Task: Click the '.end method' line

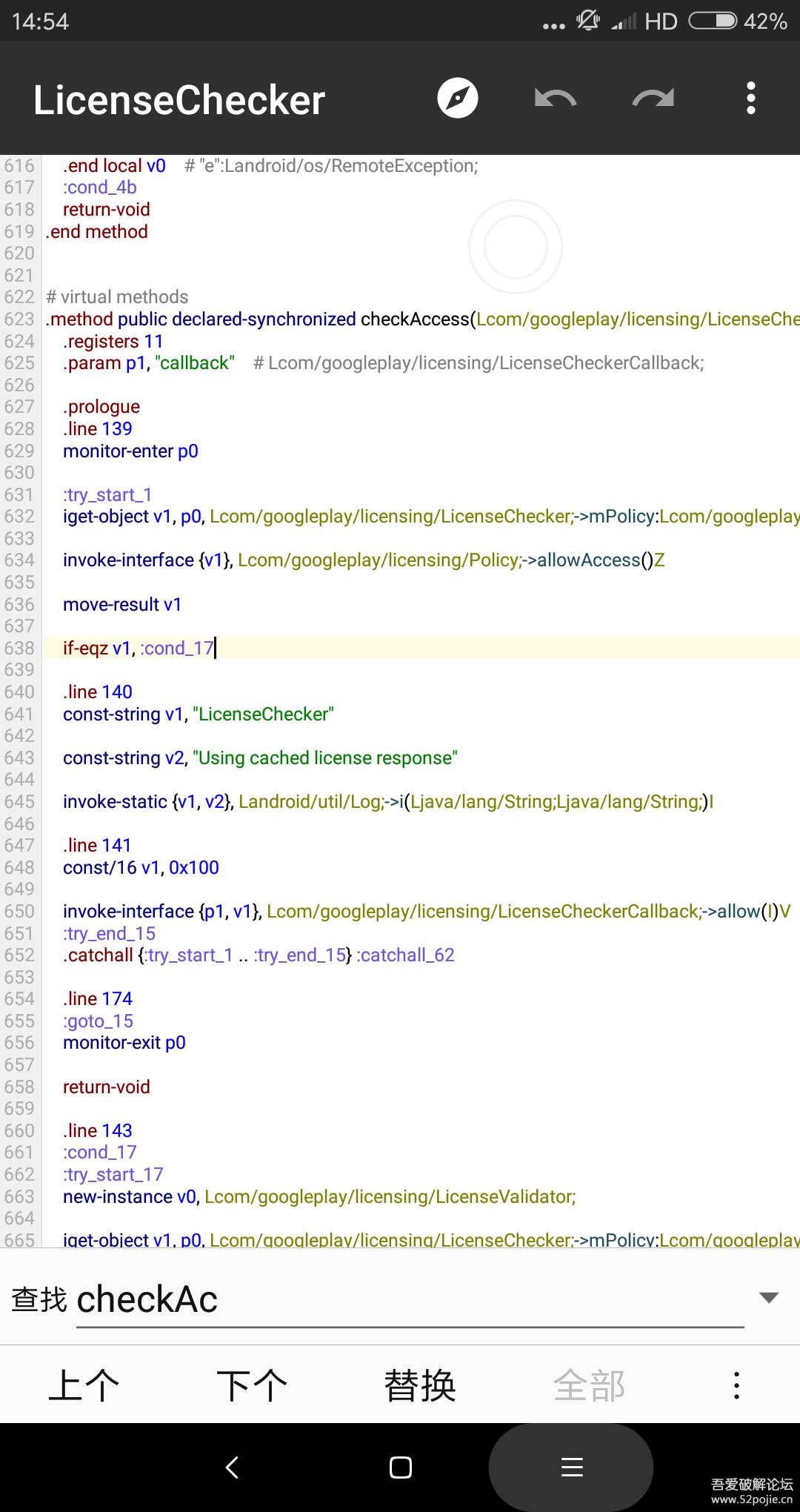Action: tap(96, 231)
